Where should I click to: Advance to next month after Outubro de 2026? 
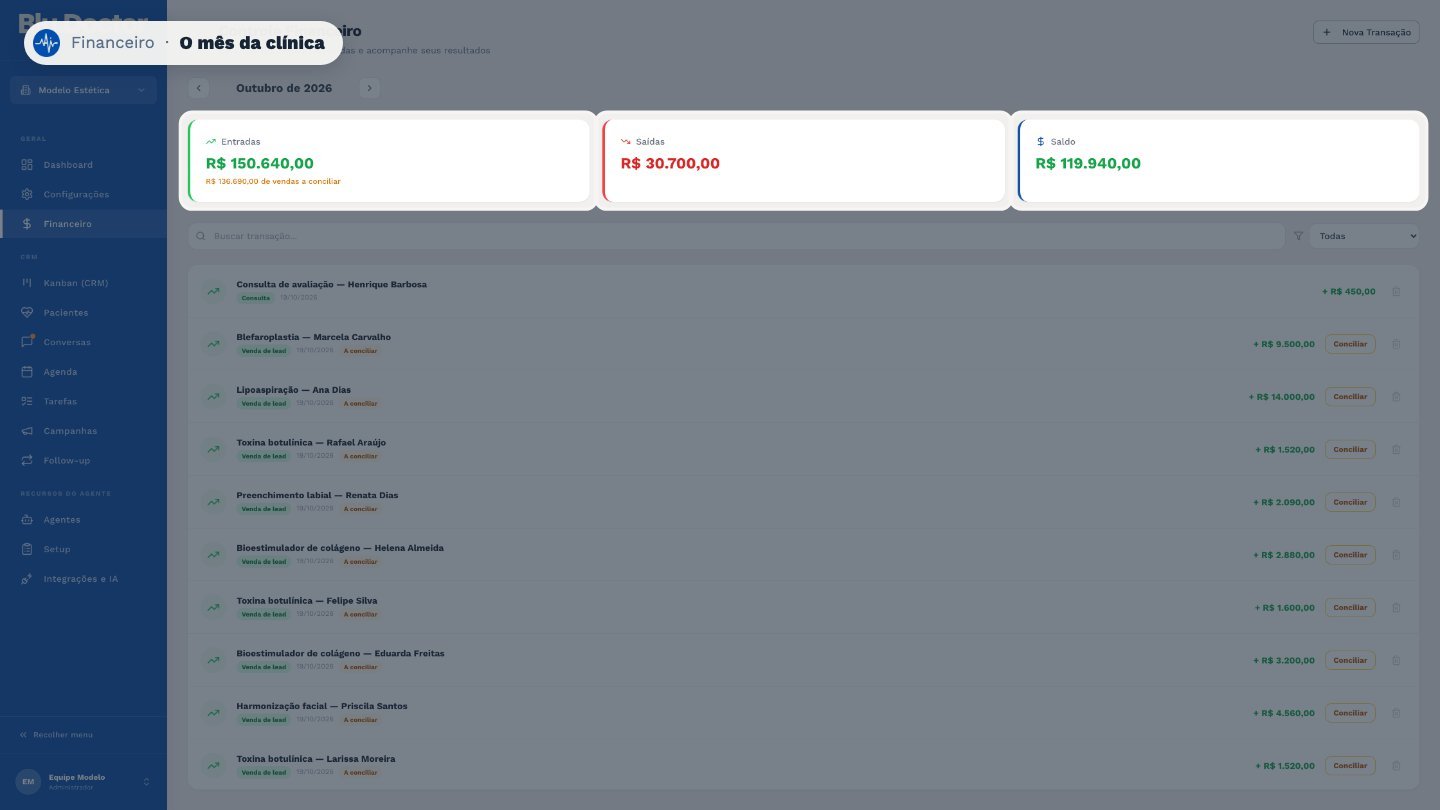[x=370, y=88]
